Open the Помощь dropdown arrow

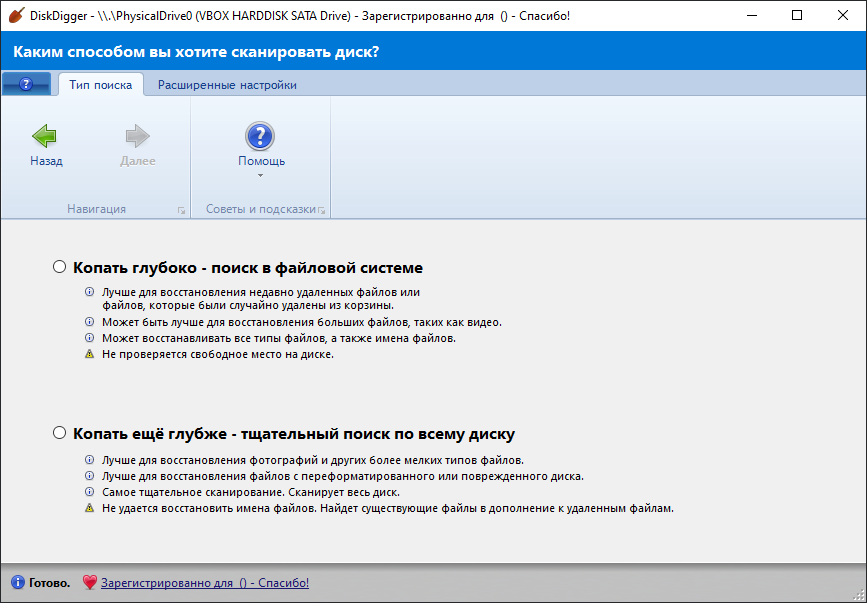[260, 176]
